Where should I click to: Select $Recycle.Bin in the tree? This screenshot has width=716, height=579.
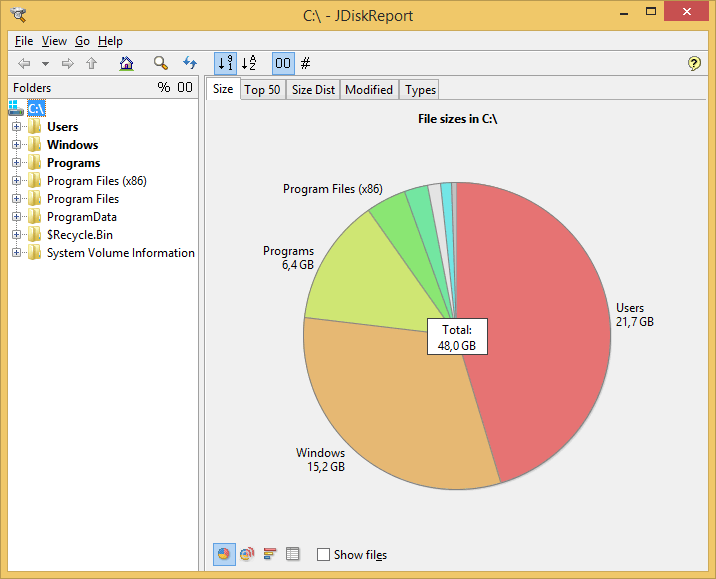(x=80, y=235)
